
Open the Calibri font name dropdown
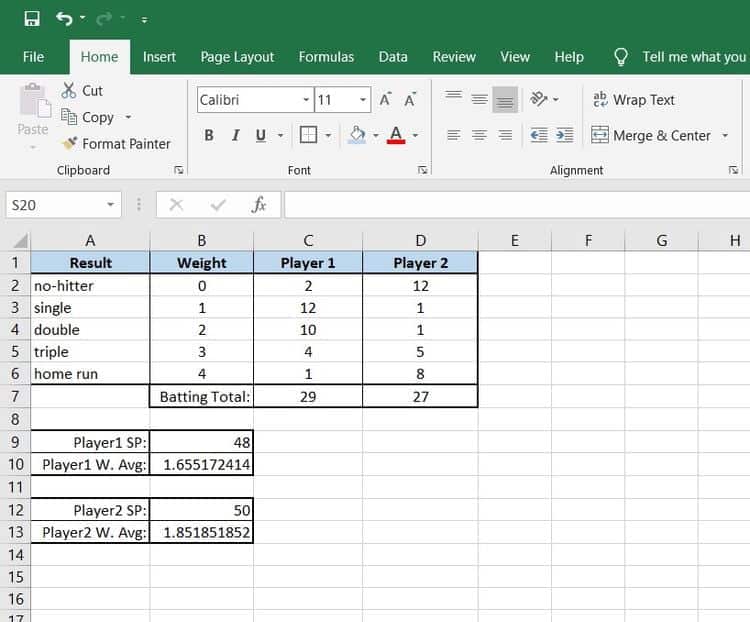tap(306, 100)
